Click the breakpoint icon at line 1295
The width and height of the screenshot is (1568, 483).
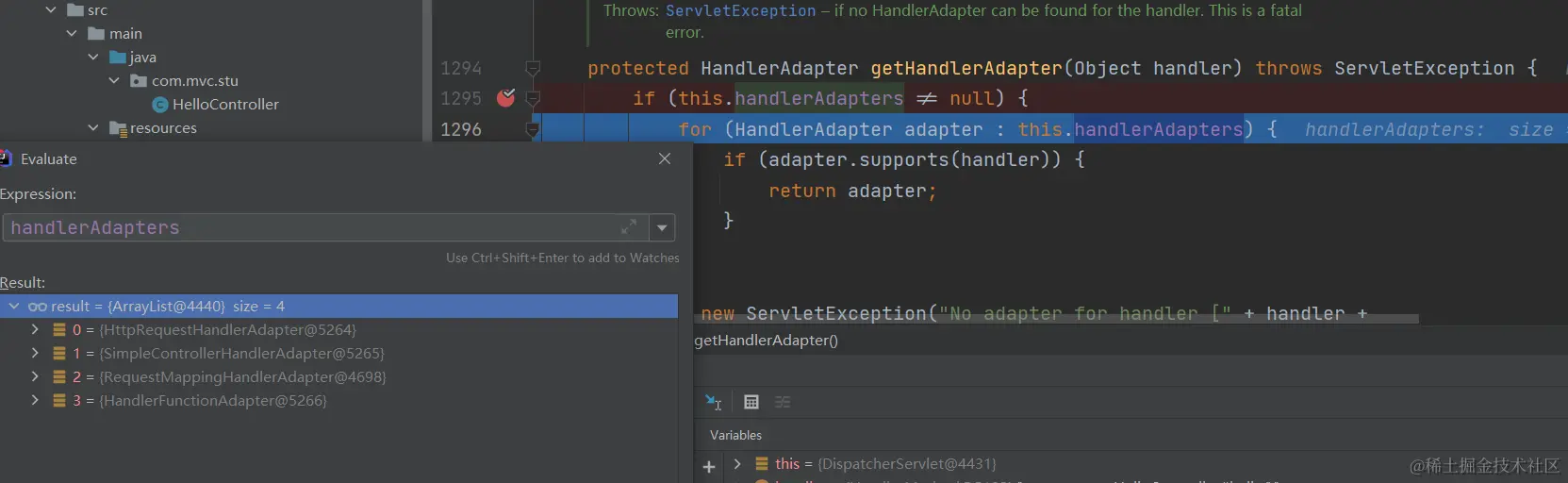[x=505, y=97]
